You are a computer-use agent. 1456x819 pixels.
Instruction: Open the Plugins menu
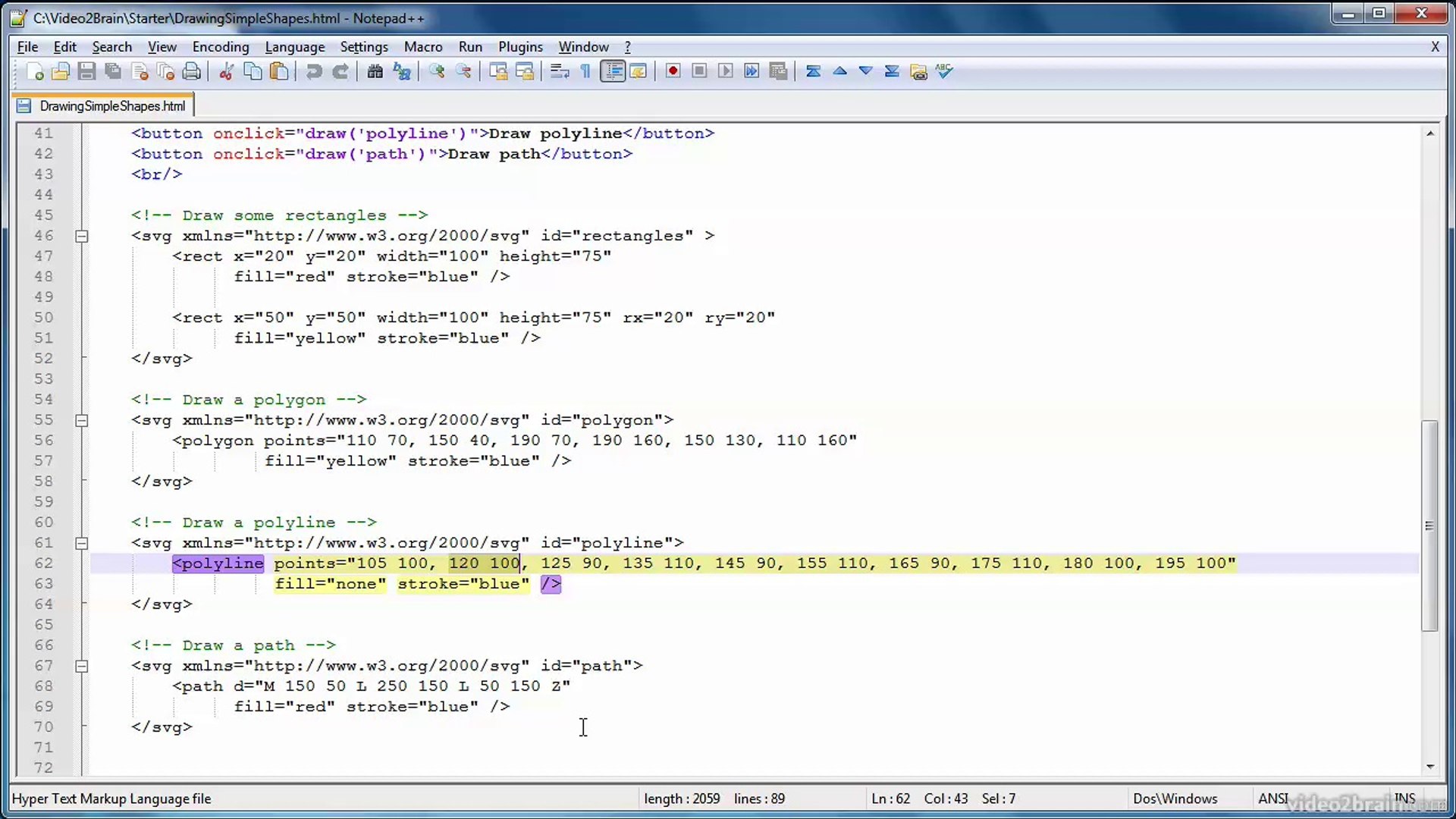click(520, 47)
